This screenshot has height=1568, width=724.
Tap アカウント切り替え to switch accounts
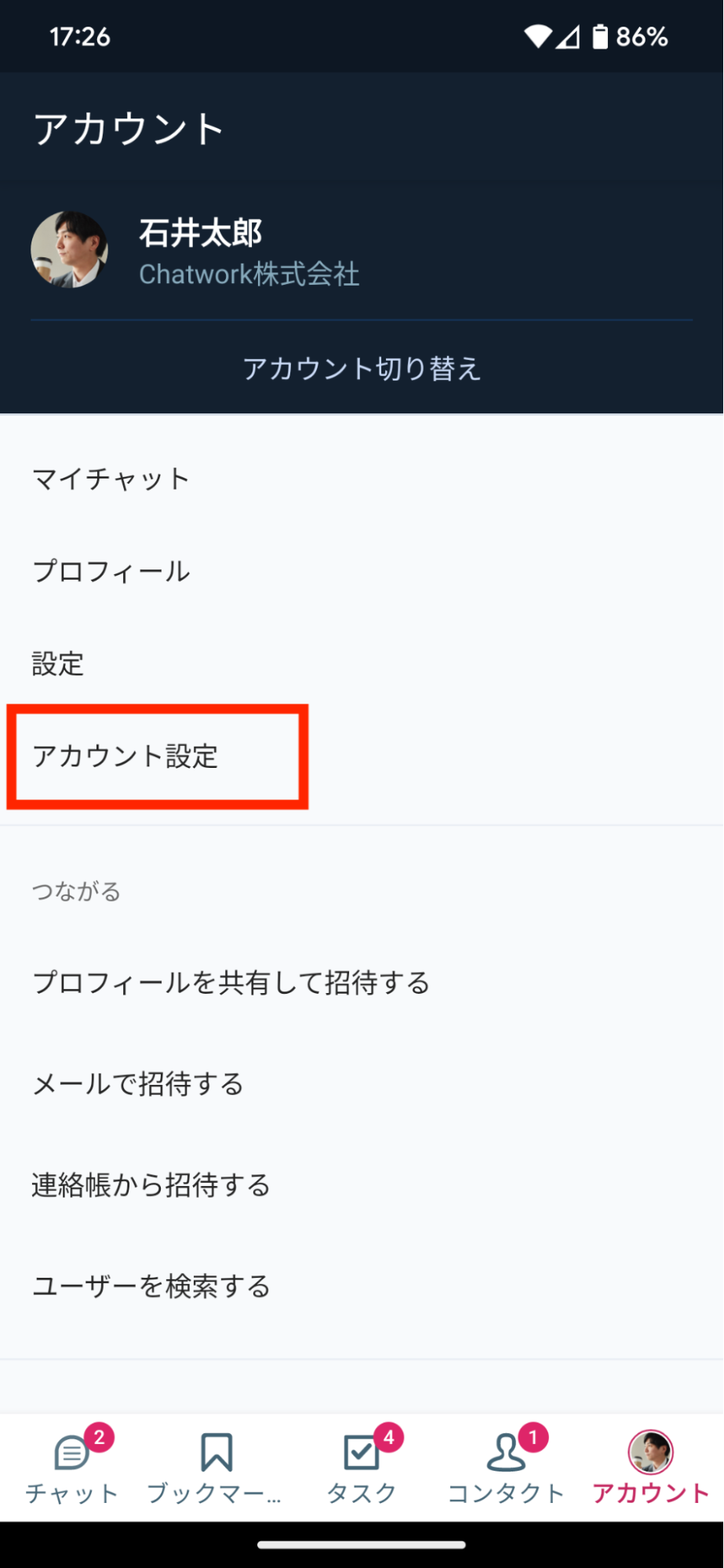(362, 369)
